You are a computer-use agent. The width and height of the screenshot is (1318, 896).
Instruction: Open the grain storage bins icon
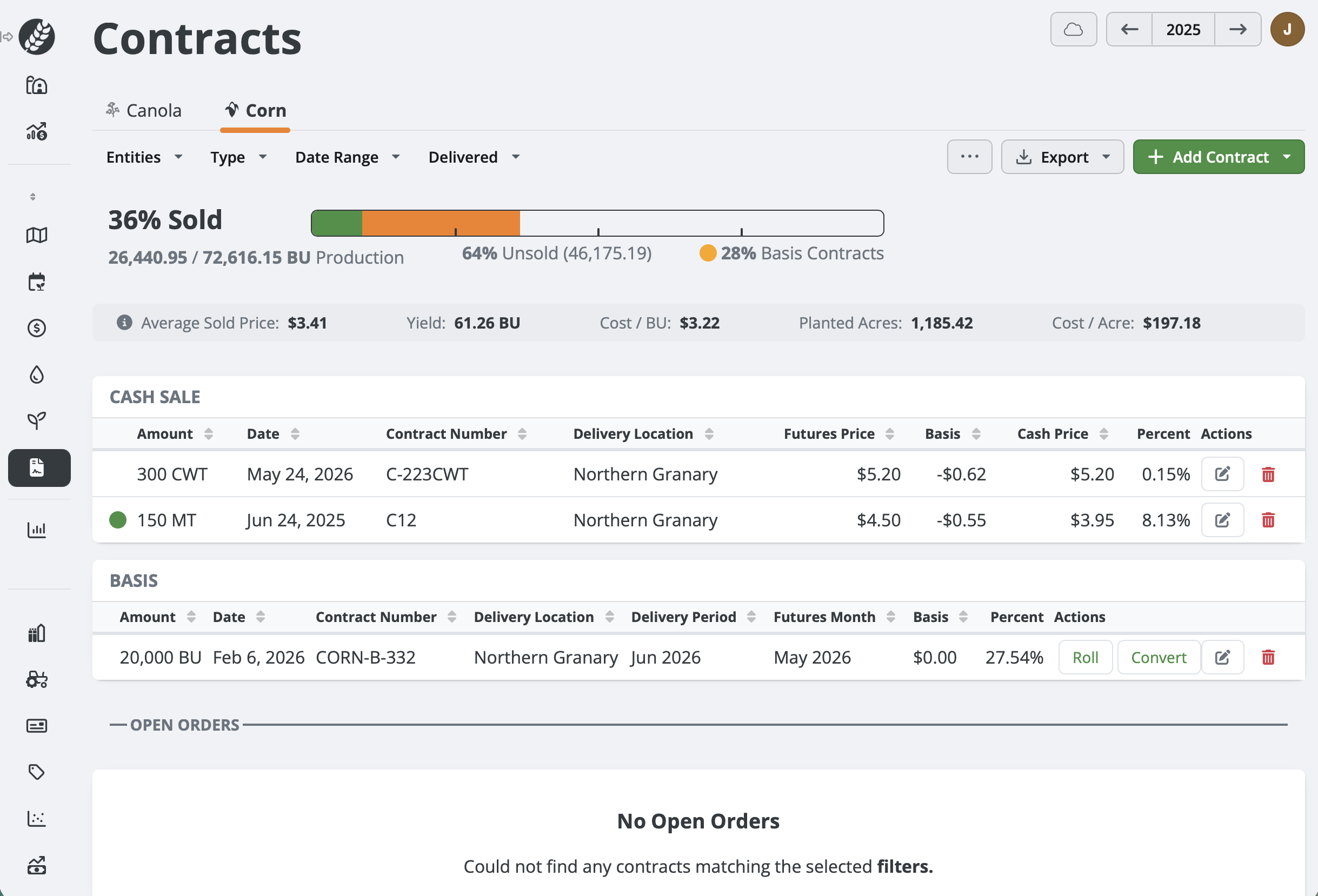[x=37, y=633]
